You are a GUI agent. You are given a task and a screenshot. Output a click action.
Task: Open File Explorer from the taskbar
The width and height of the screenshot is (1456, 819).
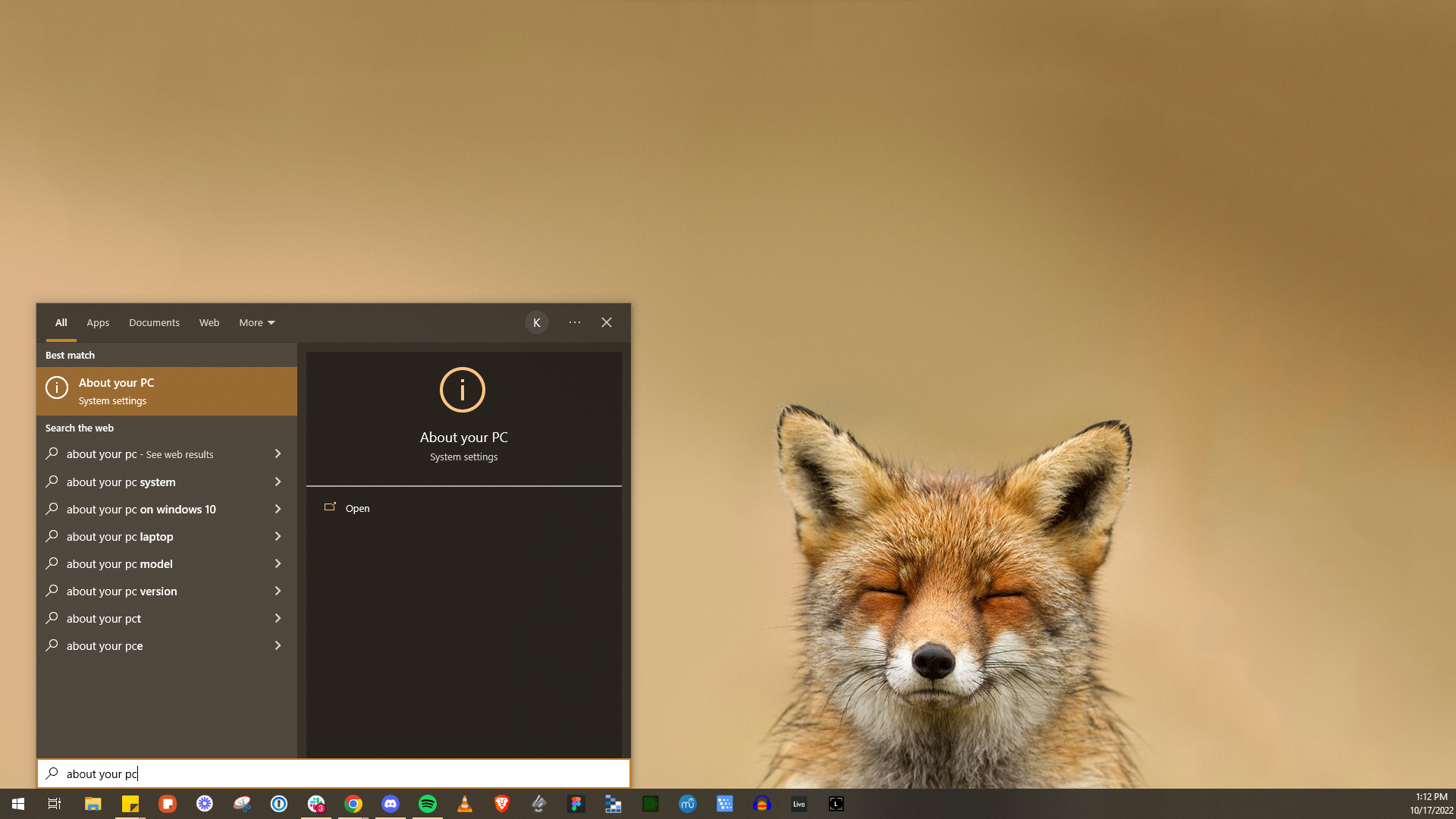93,804
